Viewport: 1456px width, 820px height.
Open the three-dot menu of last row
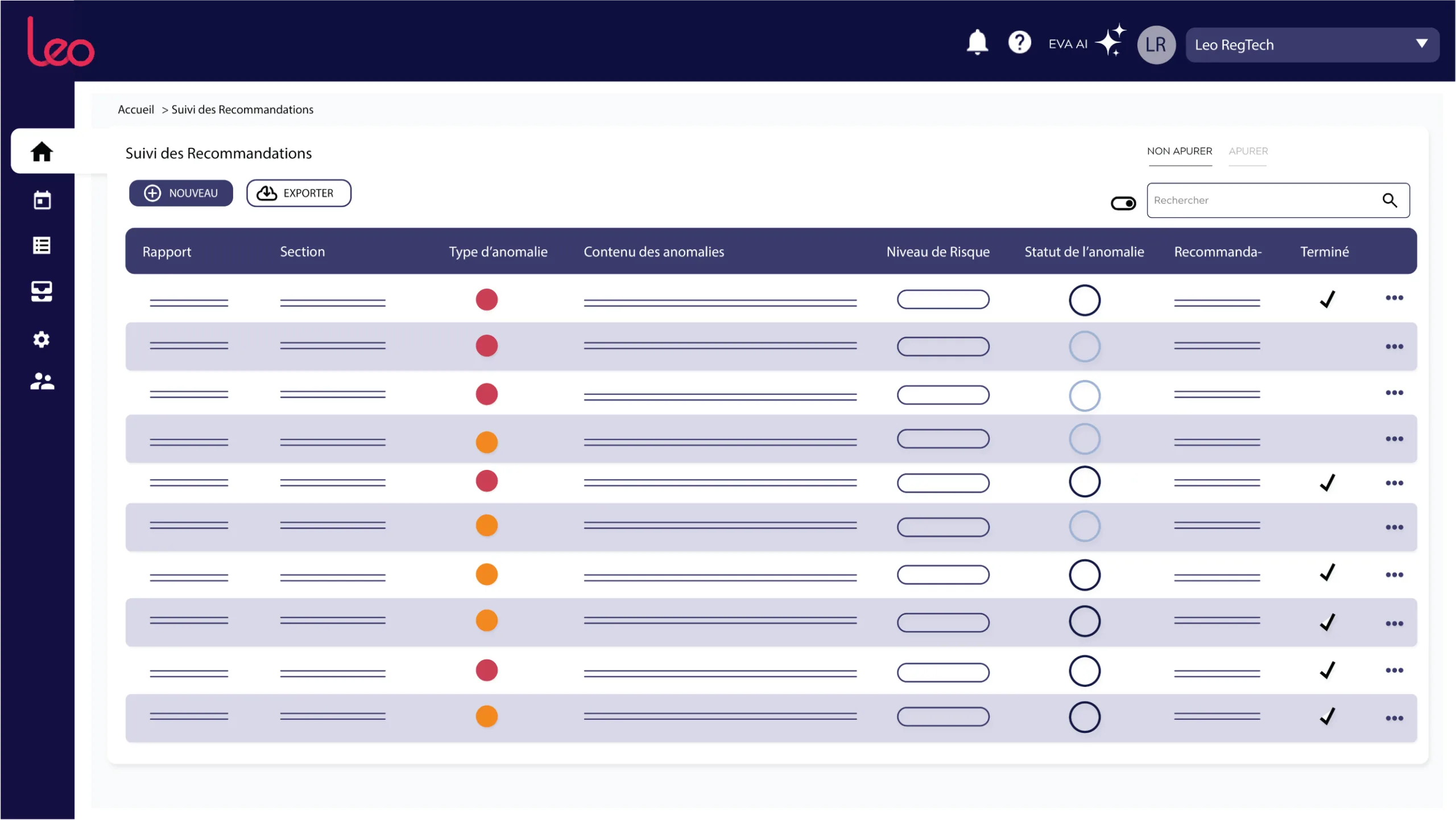[1395, 718]
